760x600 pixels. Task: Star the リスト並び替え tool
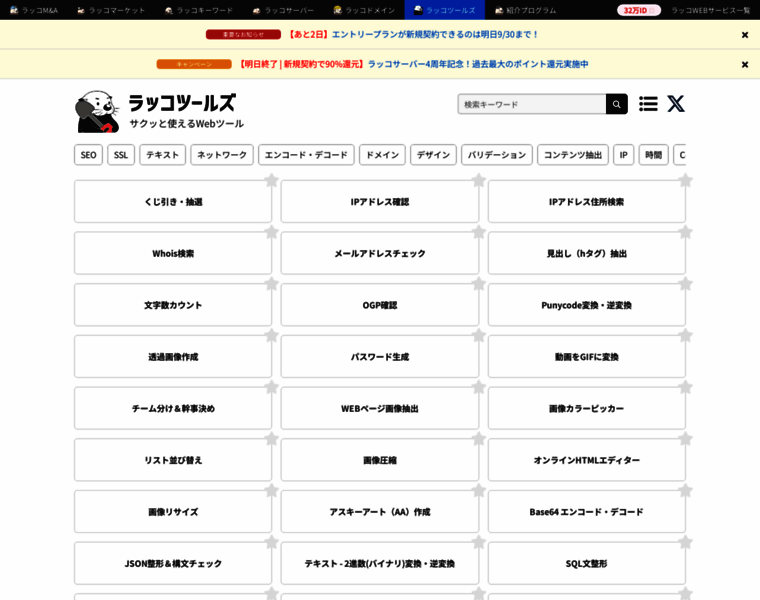[271, 439]
